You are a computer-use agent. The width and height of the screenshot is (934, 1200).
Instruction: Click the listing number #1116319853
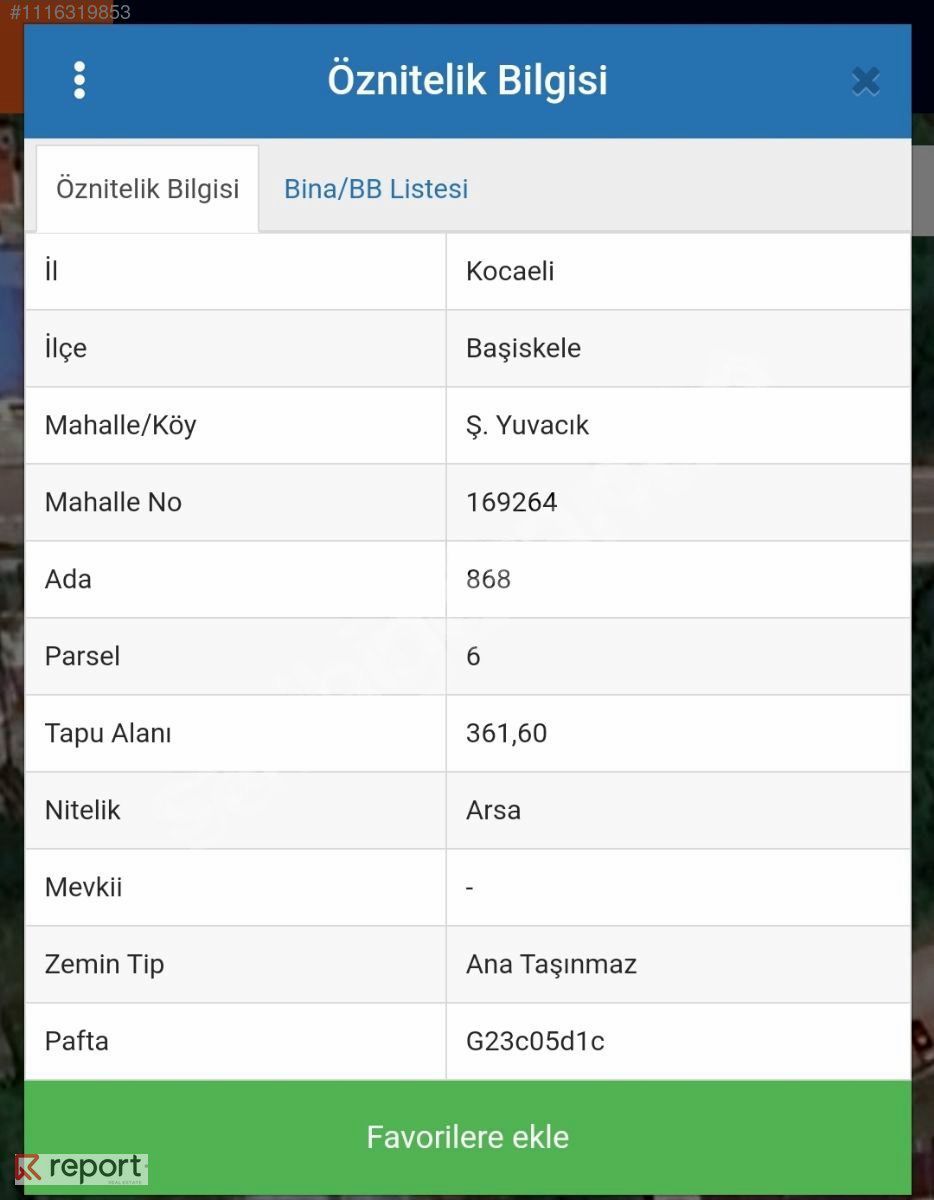70,12
